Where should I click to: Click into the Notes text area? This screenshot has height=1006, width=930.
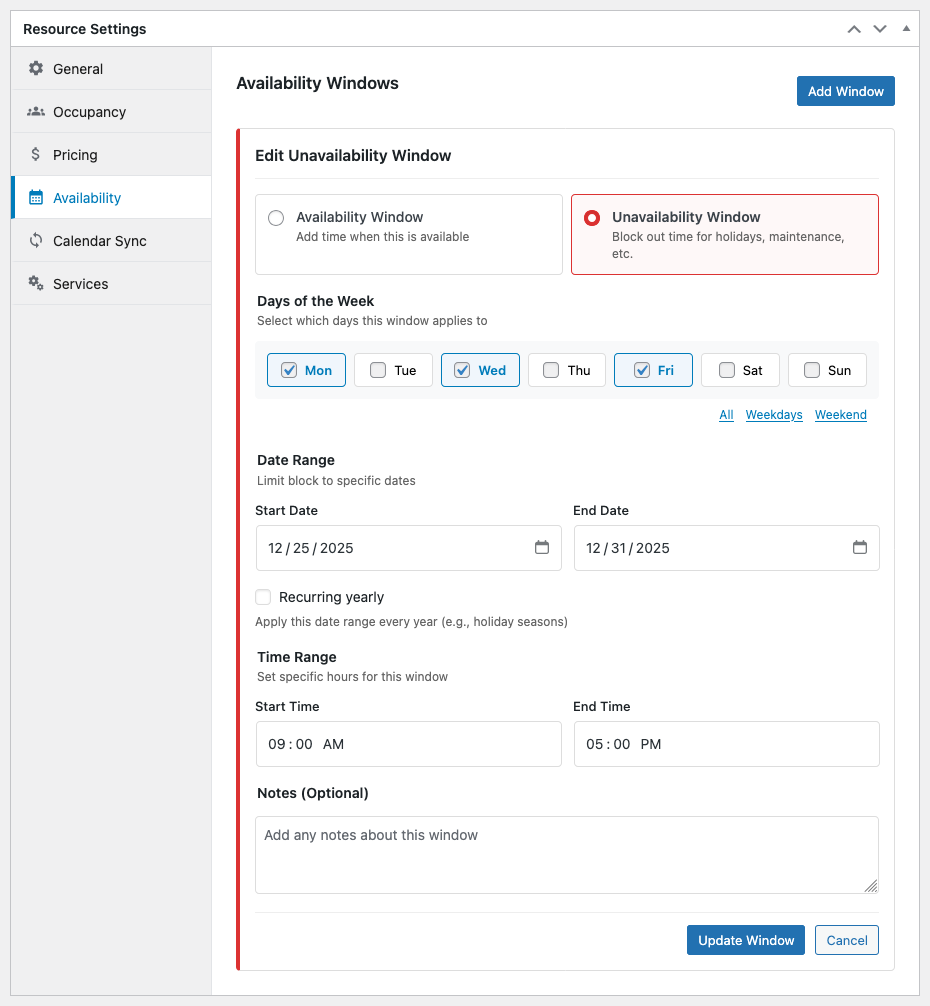click(566, 854)
